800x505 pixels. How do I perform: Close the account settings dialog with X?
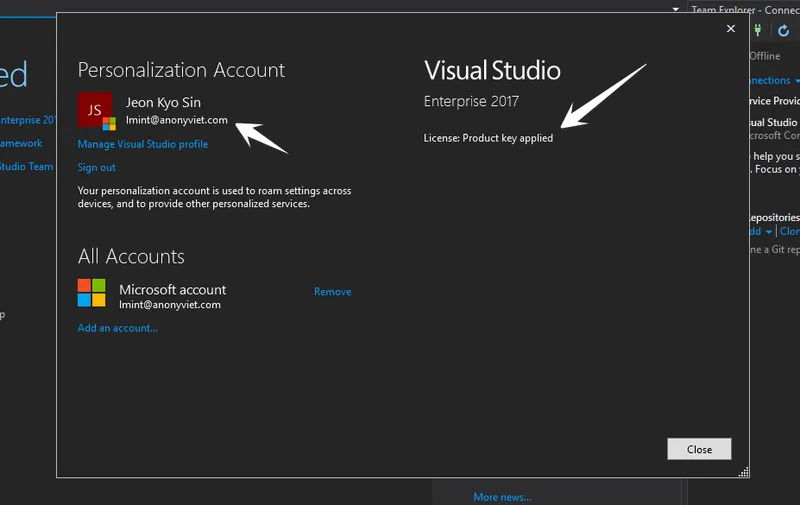(x=731, y=29)
